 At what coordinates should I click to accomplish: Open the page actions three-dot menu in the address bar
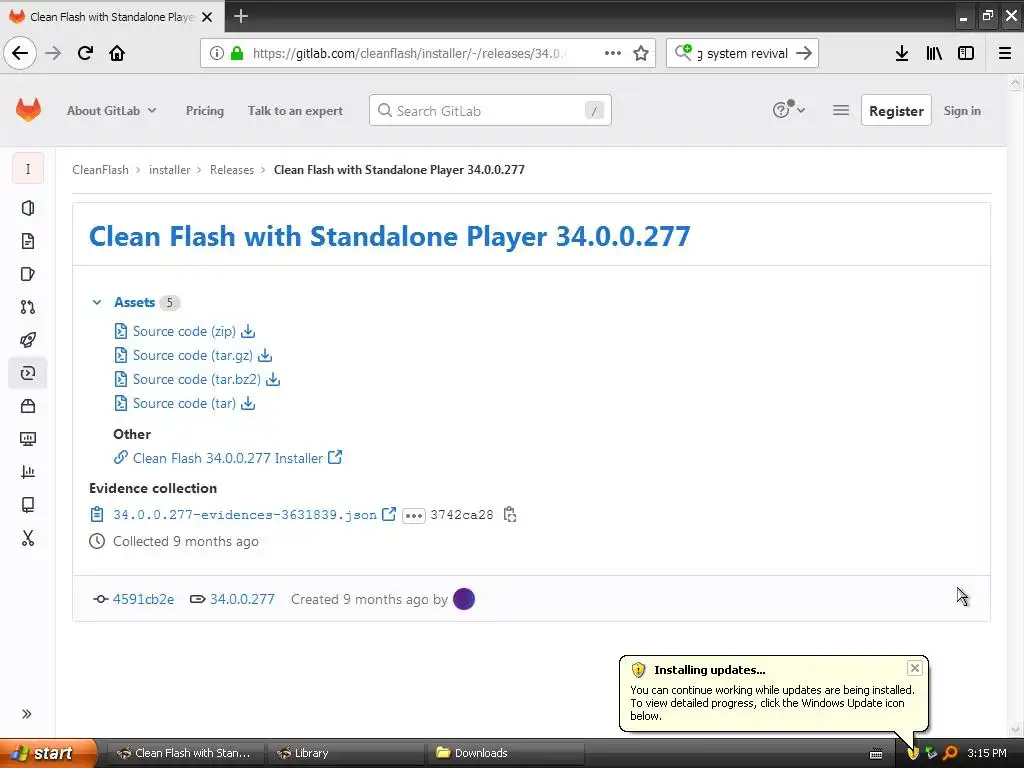point(613,54)
